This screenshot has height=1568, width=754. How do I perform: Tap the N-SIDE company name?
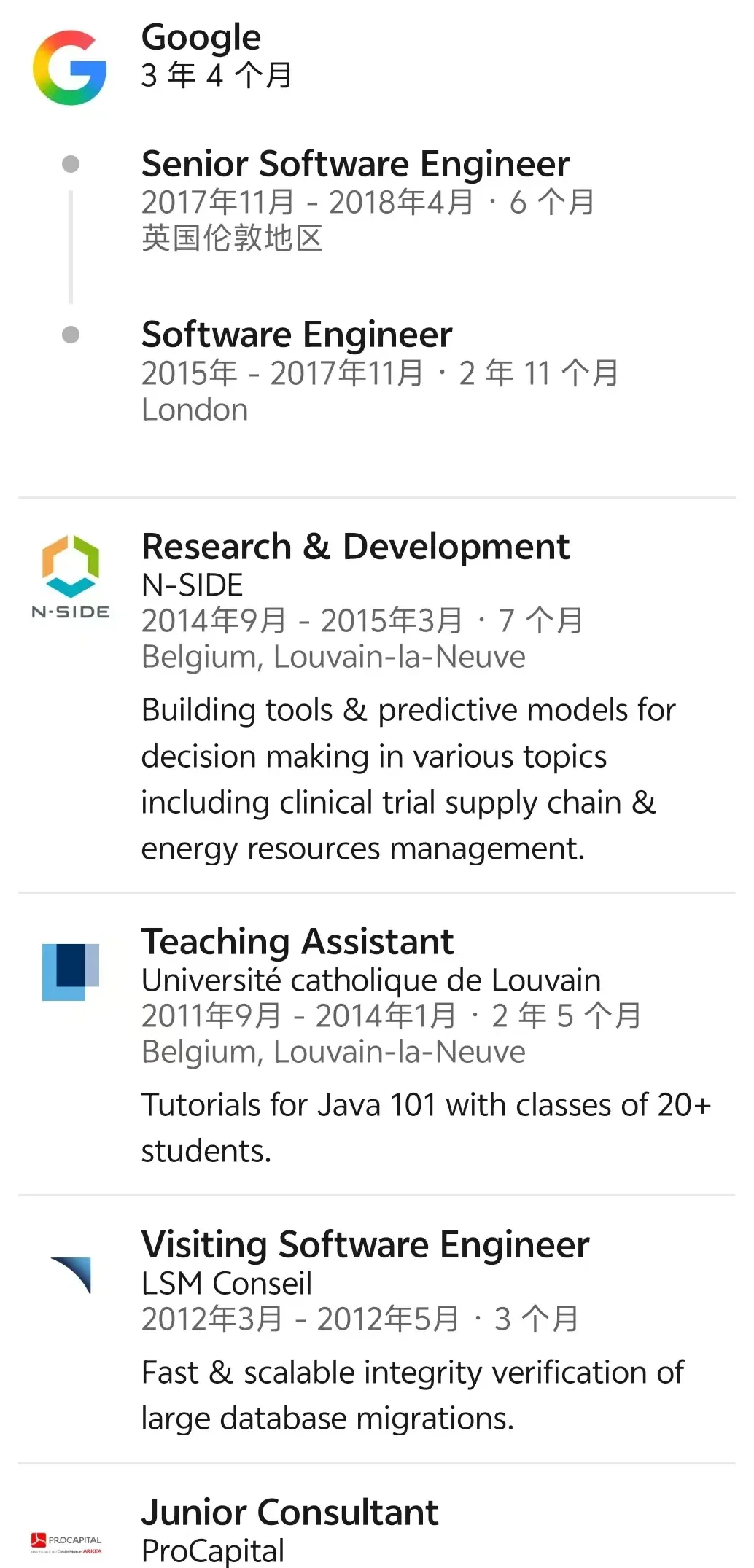pos(193,585)
